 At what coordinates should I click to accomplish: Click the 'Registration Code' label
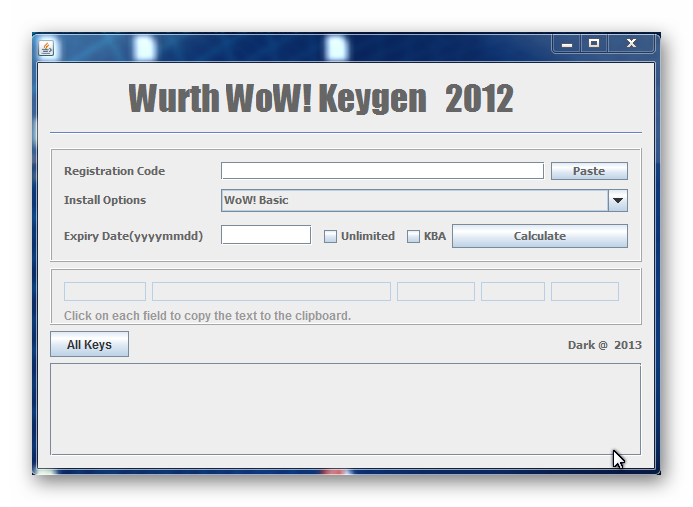click(114, 171)
